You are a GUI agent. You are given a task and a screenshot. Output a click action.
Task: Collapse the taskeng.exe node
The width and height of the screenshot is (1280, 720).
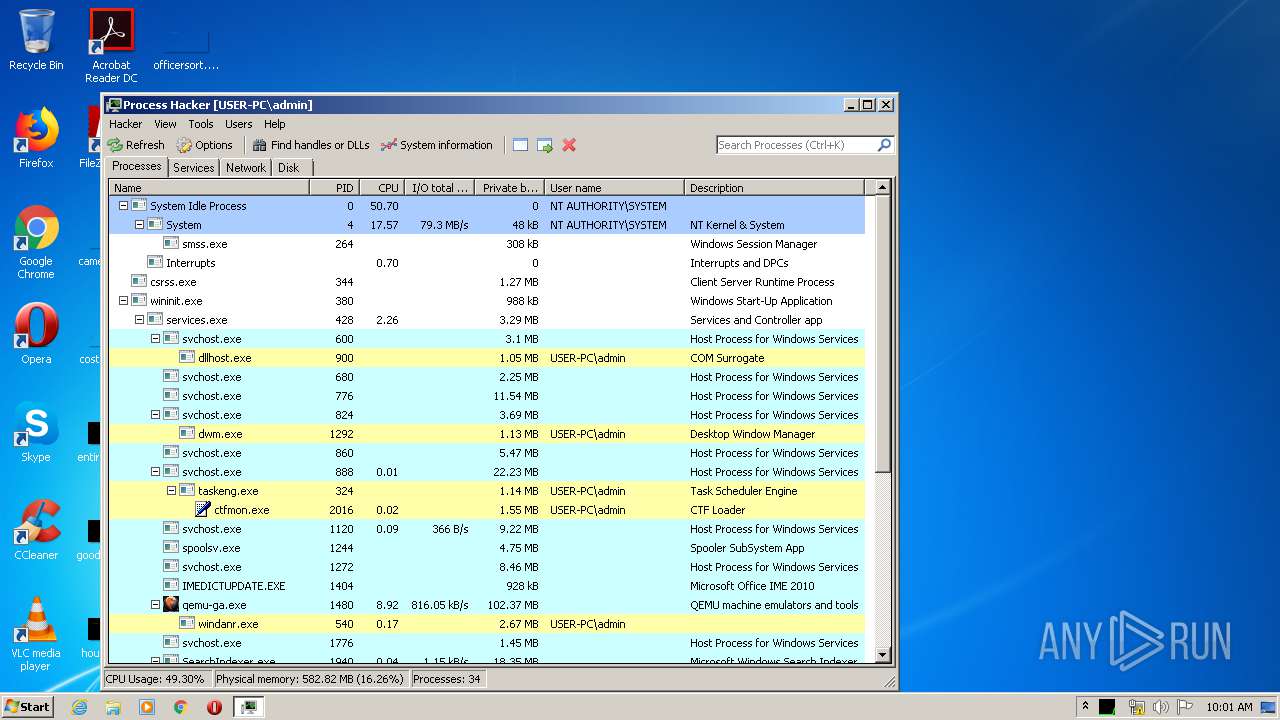click(x=171, y=491)
